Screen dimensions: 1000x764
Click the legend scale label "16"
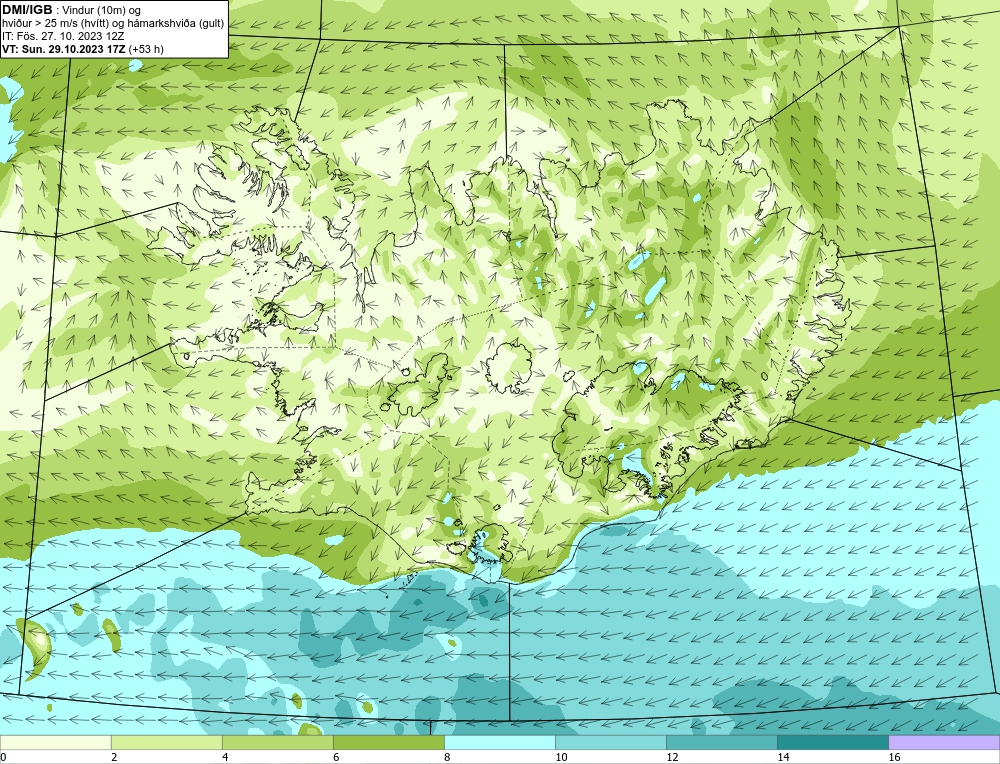pyautogui.click(x=893, y=757)
